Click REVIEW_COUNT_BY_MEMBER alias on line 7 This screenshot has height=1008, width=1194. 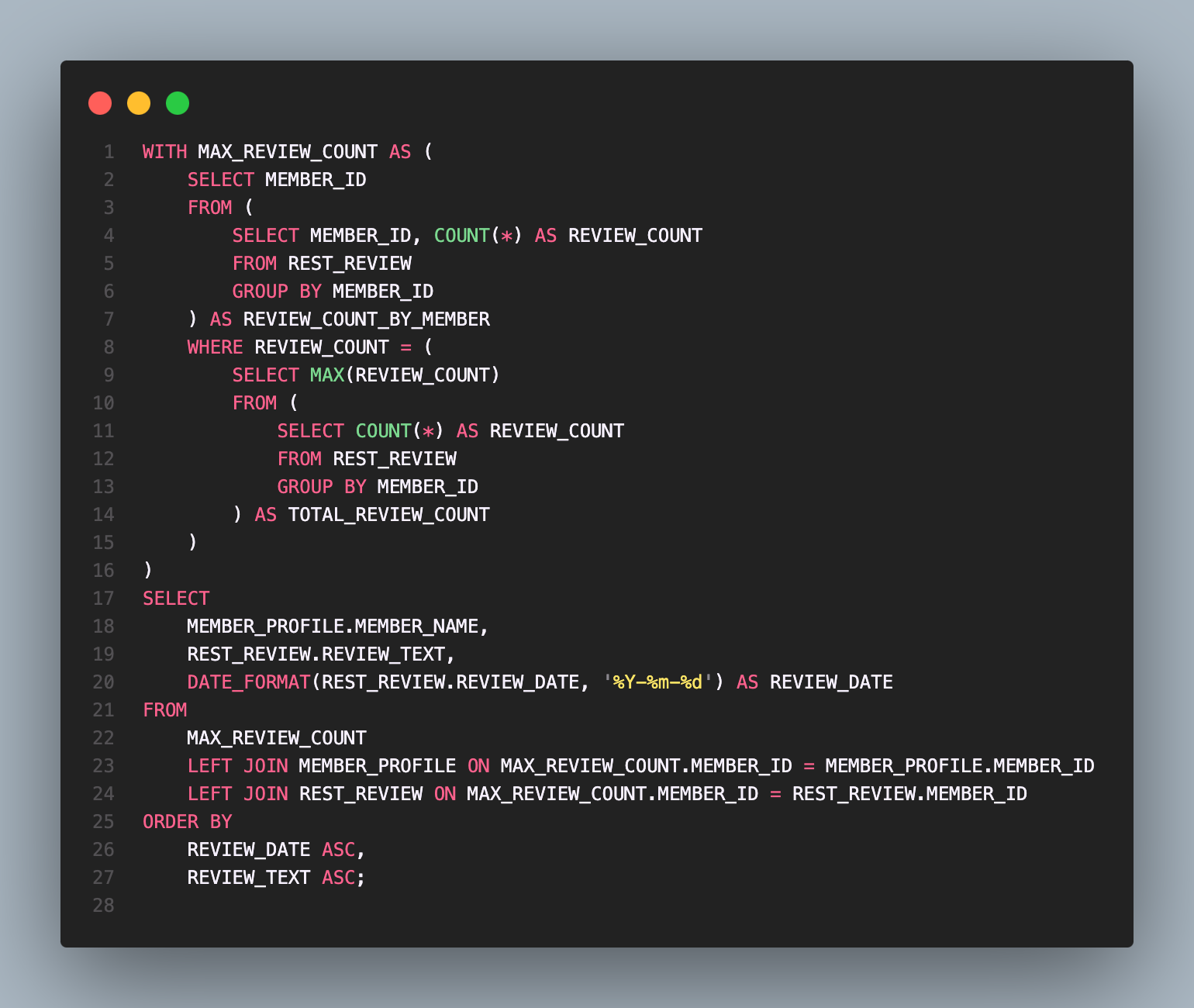click(x=367, y=319)
